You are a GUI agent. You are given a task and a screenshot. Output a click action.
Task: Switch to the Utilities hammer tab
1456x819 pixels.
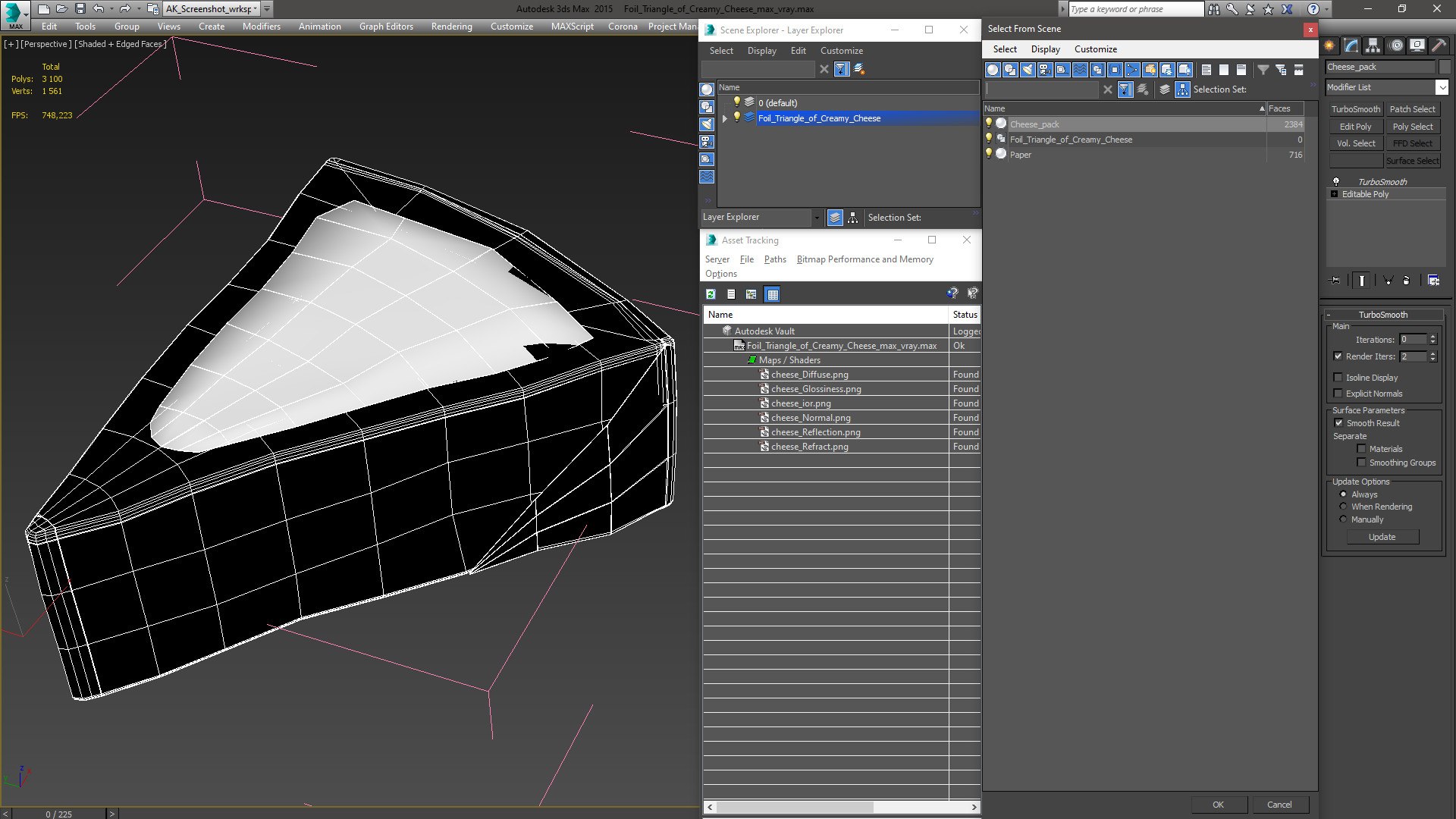coord(1439,46)
